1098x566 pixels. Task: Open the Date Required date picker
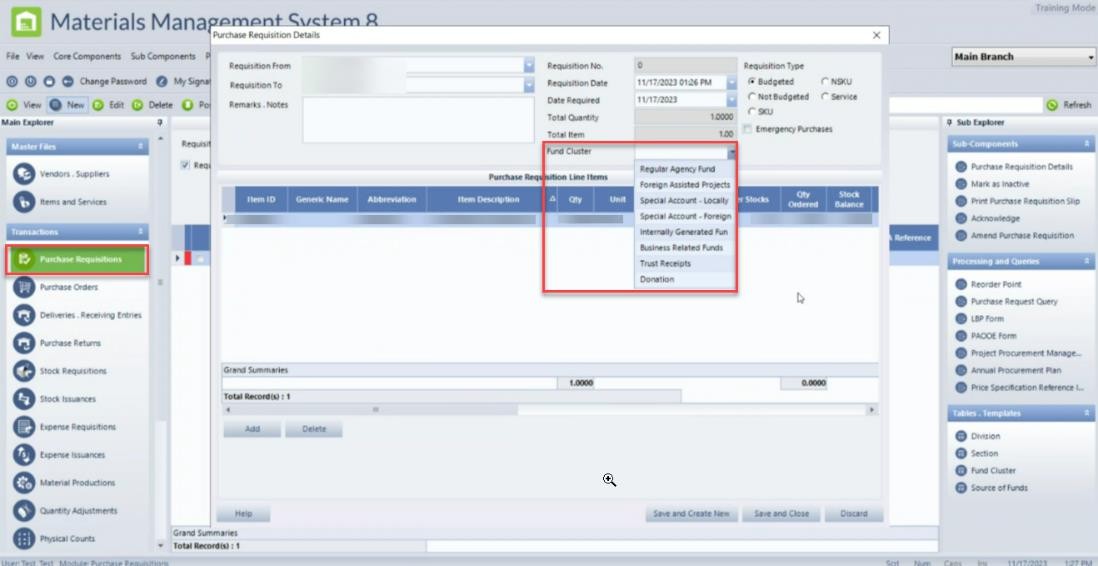click(x=731, y=100)
